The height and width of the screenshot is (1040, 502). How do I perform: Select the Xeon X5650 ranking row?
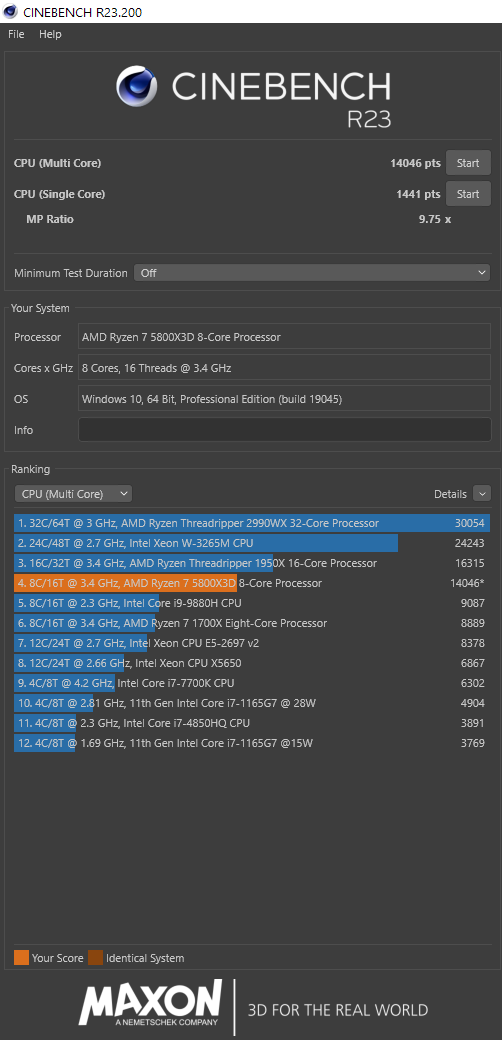pyautogui.click(x=252, y=663)
